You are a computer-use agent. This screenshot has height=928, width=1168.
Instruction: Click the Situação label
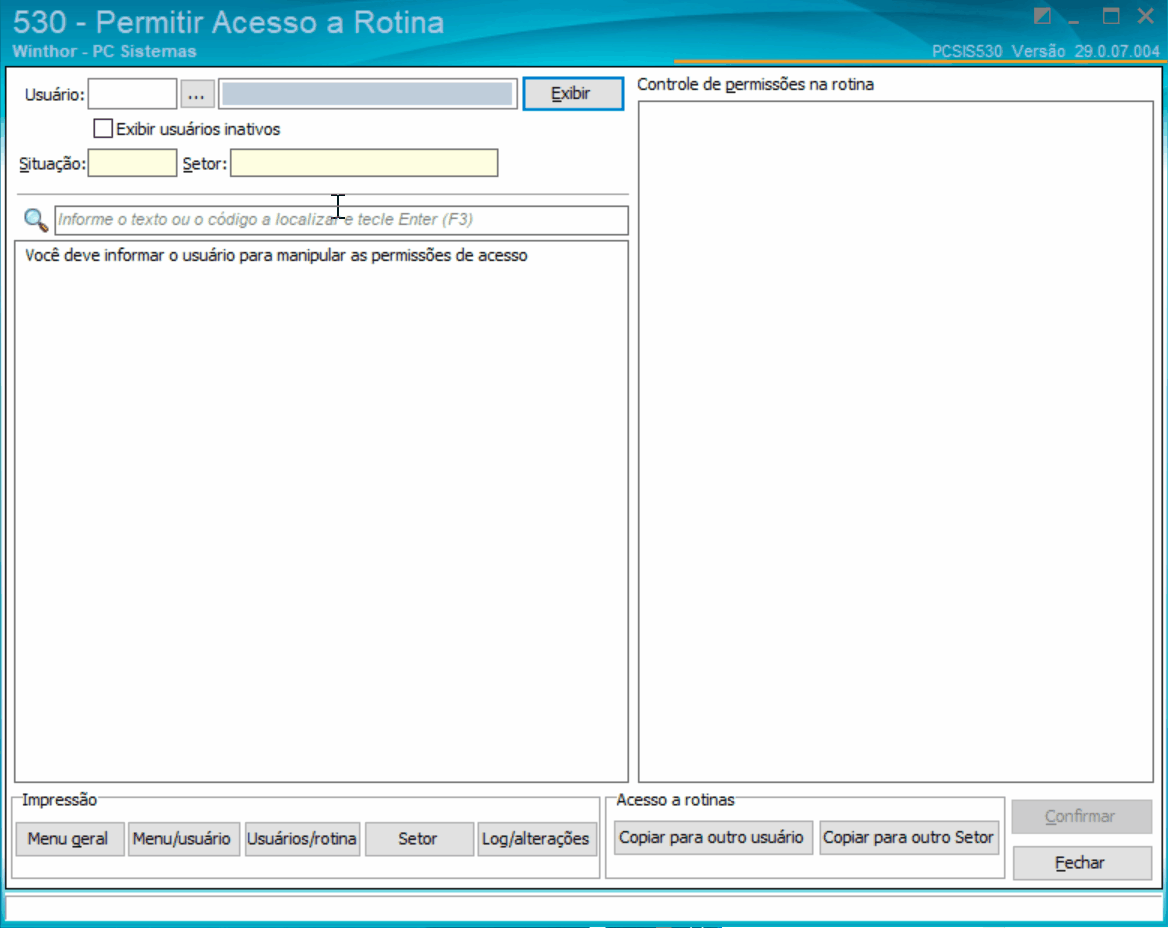point(52,164)
